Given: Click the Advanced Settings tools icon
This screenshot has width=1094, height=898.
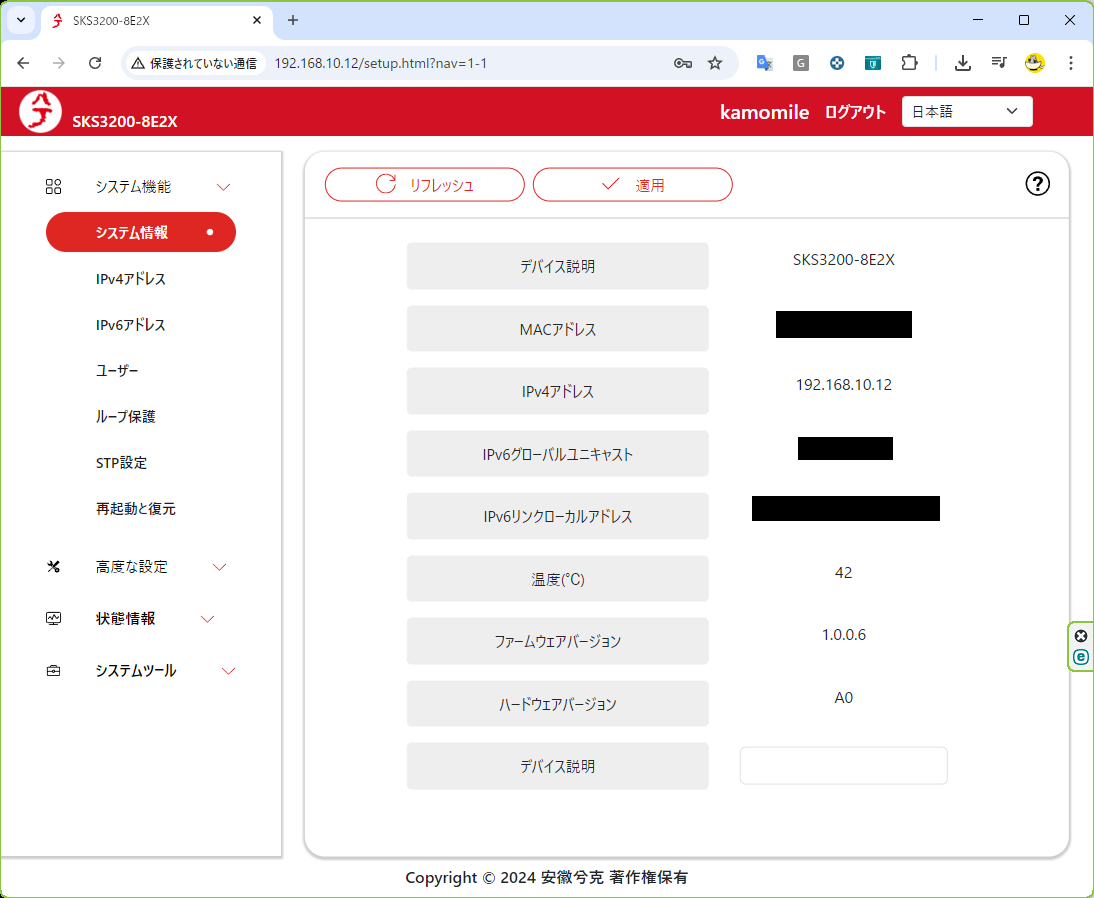Looking at the screenshot, I should (x=54, y=567).
